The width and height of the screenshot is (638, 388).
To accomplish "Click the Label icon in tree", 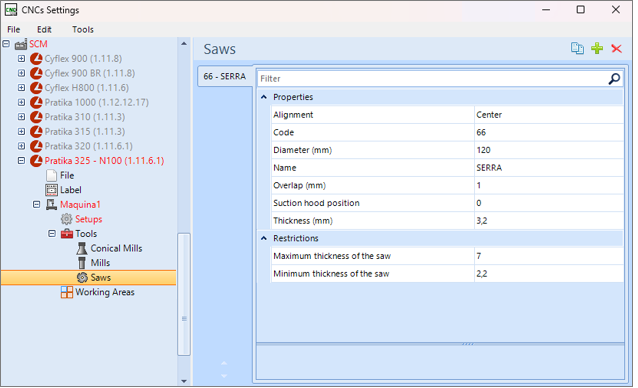I will coord(51,190).
